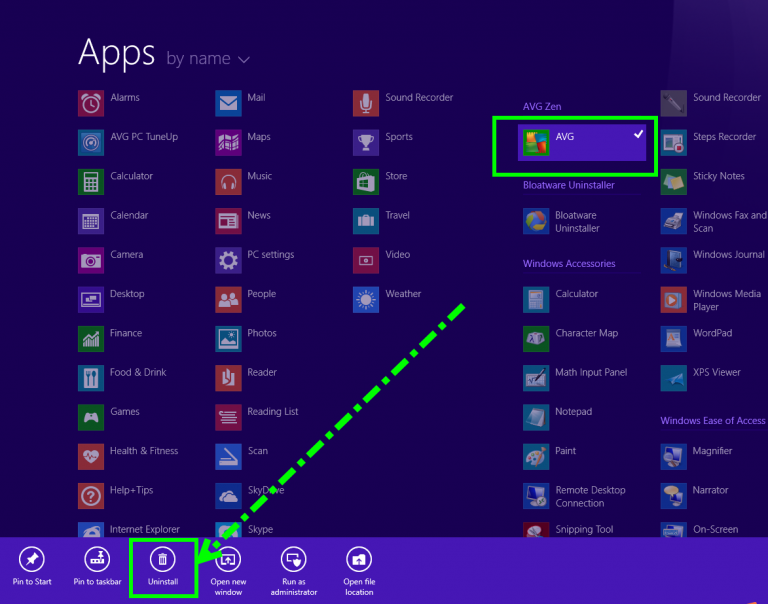
Task: Open the Games app icon
Action: pyautogui.click(x=91, y=417)
